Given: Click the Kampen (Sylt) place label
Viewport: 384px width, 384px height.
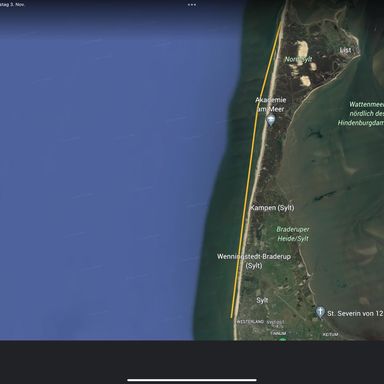Looking at the screenshot, I should (x=272, y=208).
